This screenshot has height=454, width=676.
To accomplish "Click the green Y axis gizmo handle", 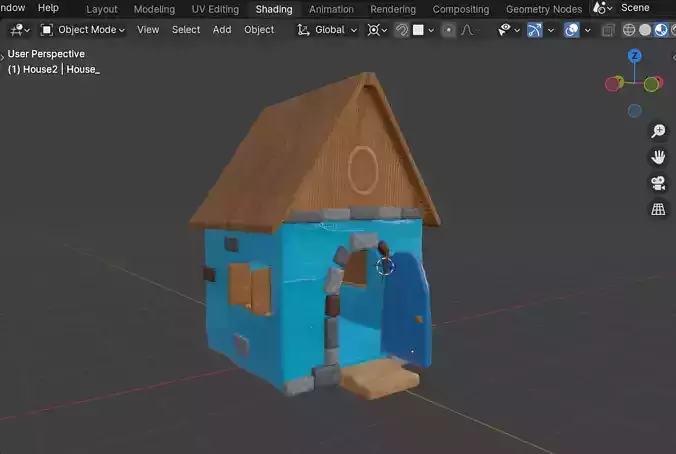I will coord(651,85).
